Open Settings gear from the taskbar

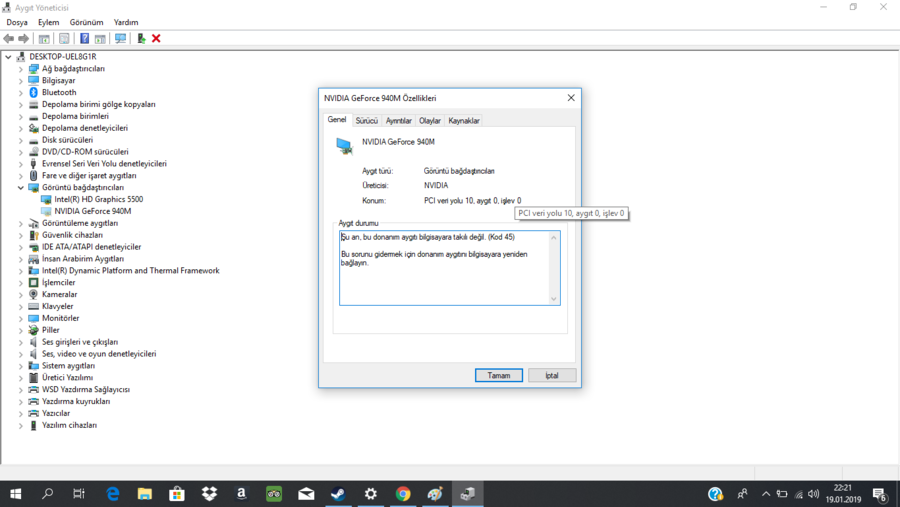point(371,494)
